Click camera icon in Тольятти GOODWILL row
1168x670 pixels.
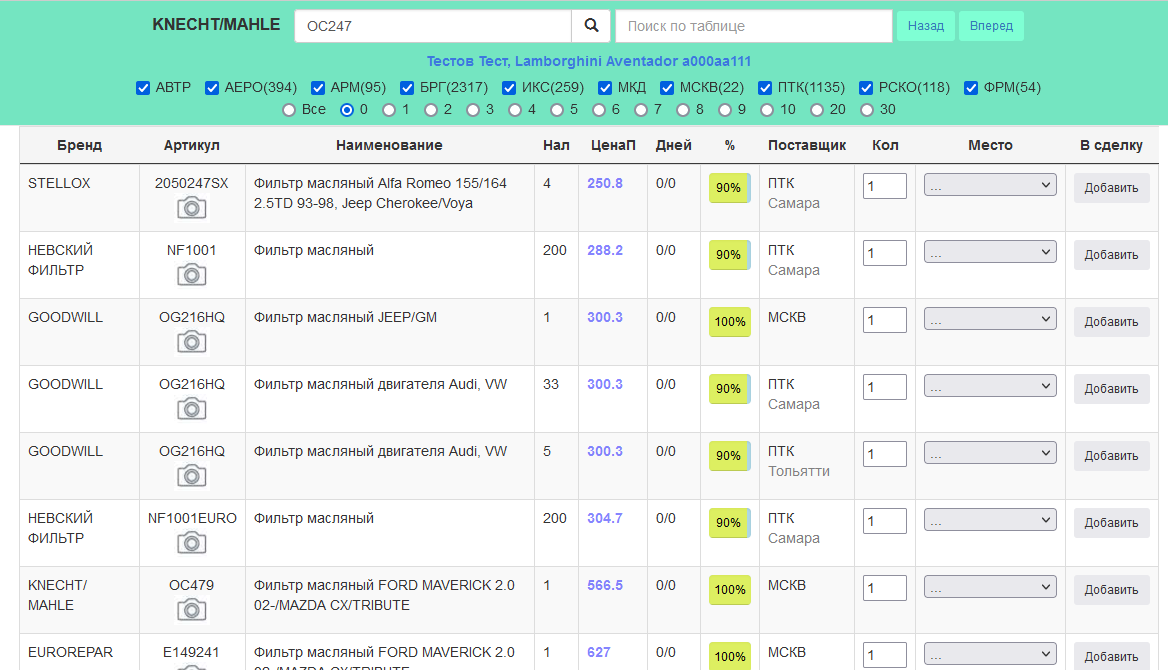(x=192, y=476)
